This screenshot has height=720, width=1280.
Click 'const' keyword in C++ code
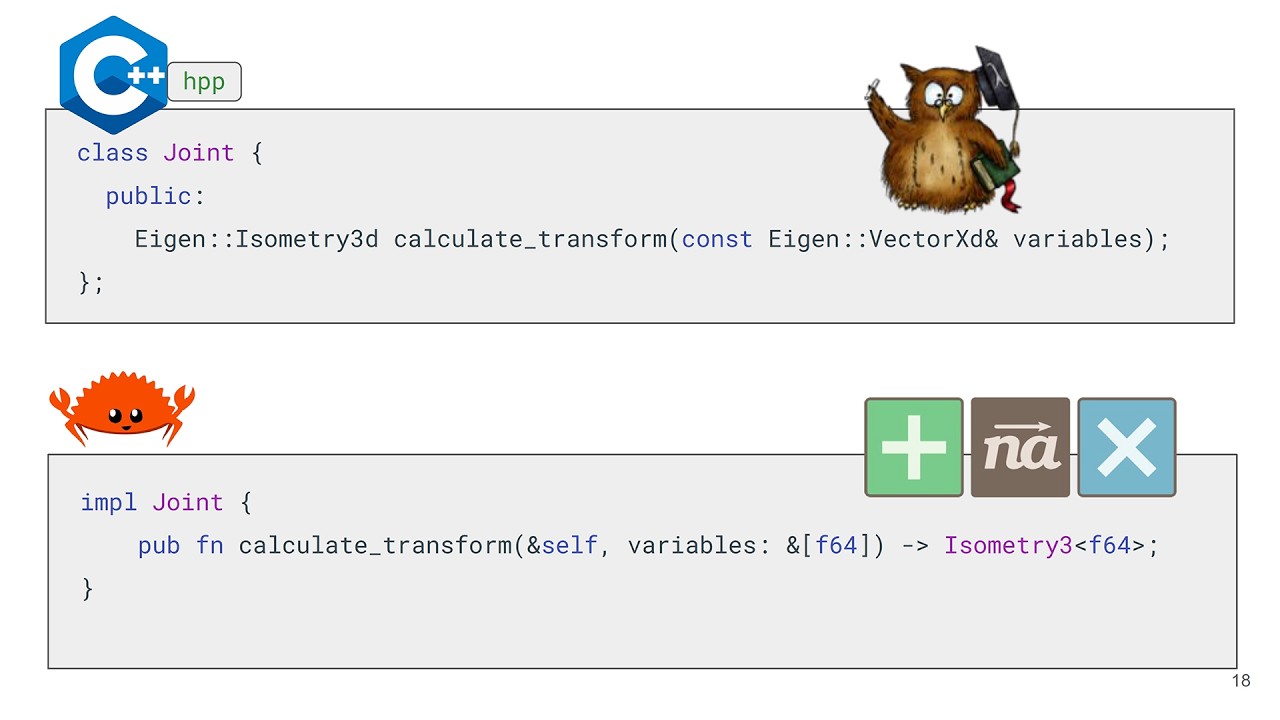717,240
